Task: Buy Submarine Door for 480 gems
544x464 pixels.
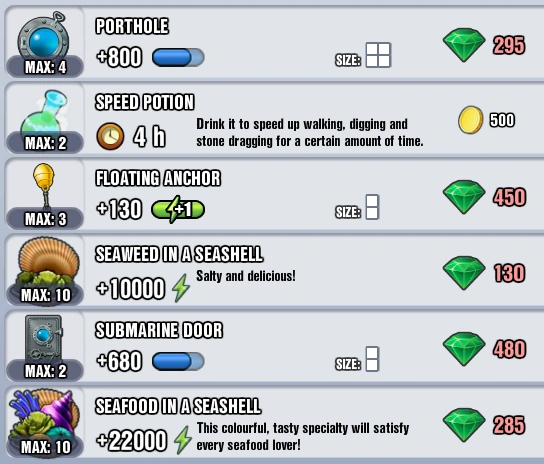Action: point(485,349)
